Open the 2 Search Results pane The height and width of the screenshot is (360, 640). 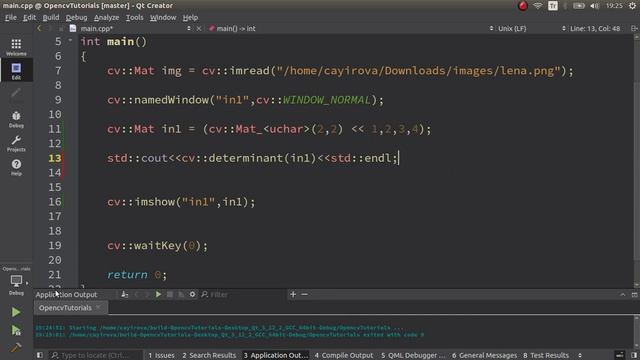(x=209, y=355)
